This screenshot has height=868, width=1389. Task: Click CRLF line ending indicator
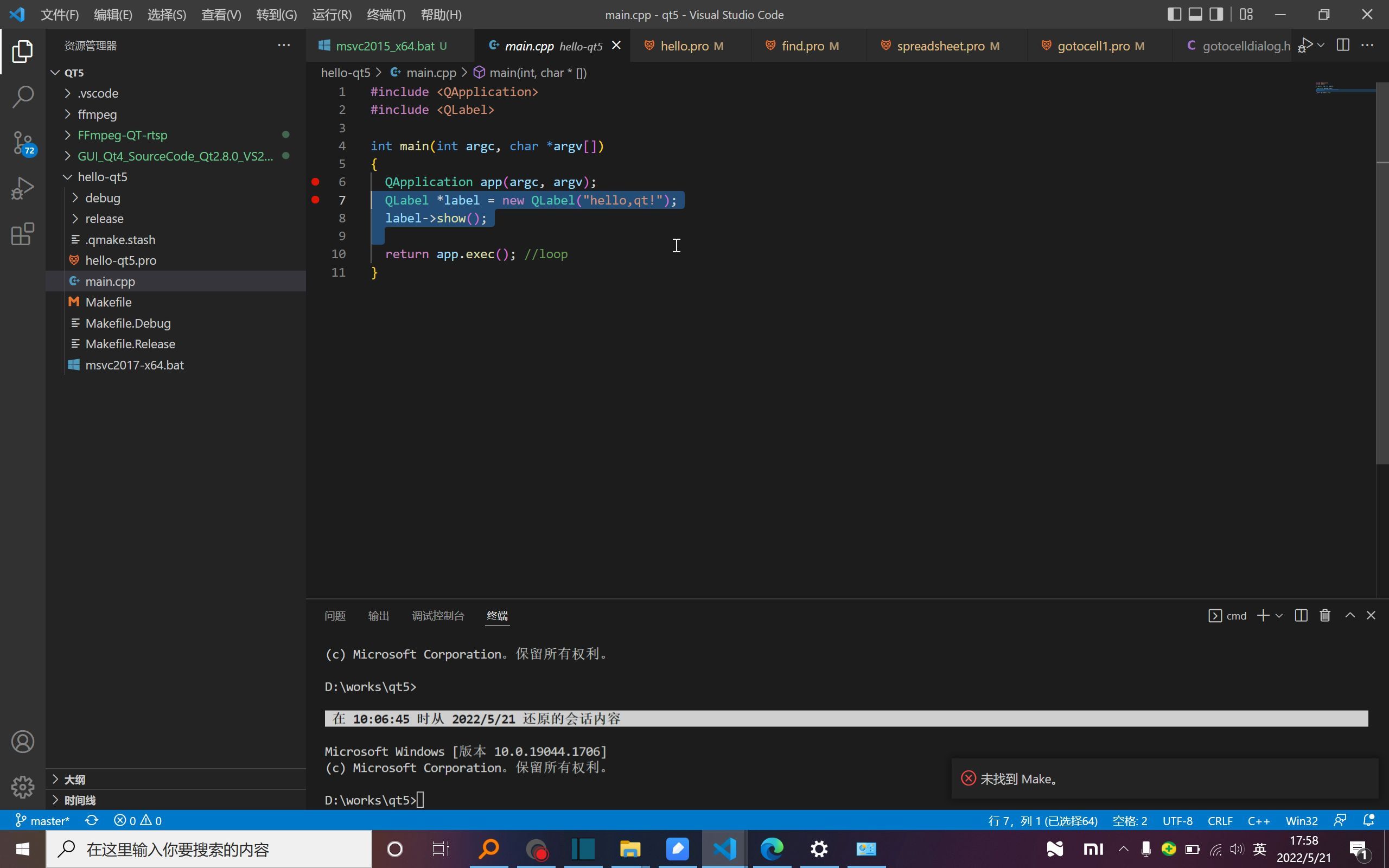1220,821
